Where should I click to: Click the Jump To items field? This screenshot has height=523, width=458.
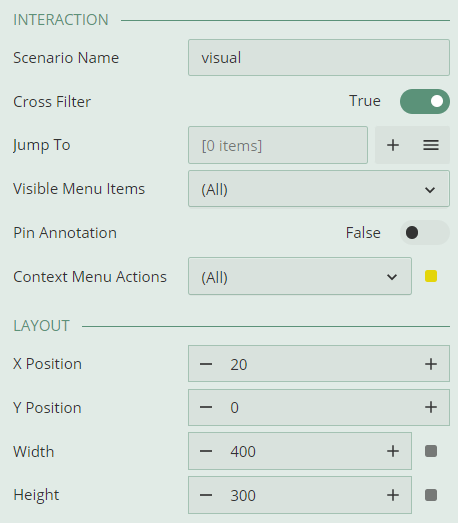[278, 145]
